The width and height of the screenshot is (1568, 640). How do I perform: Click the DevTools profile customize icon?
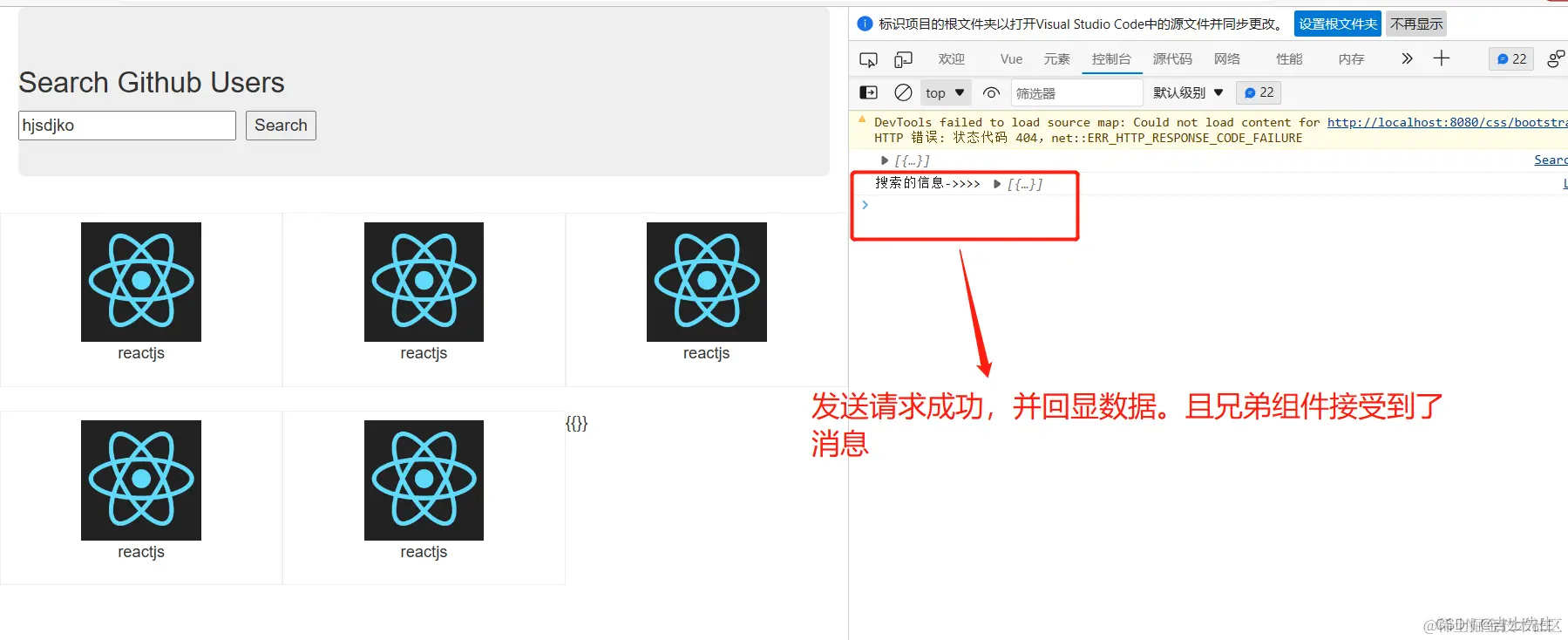point(1556,58)
